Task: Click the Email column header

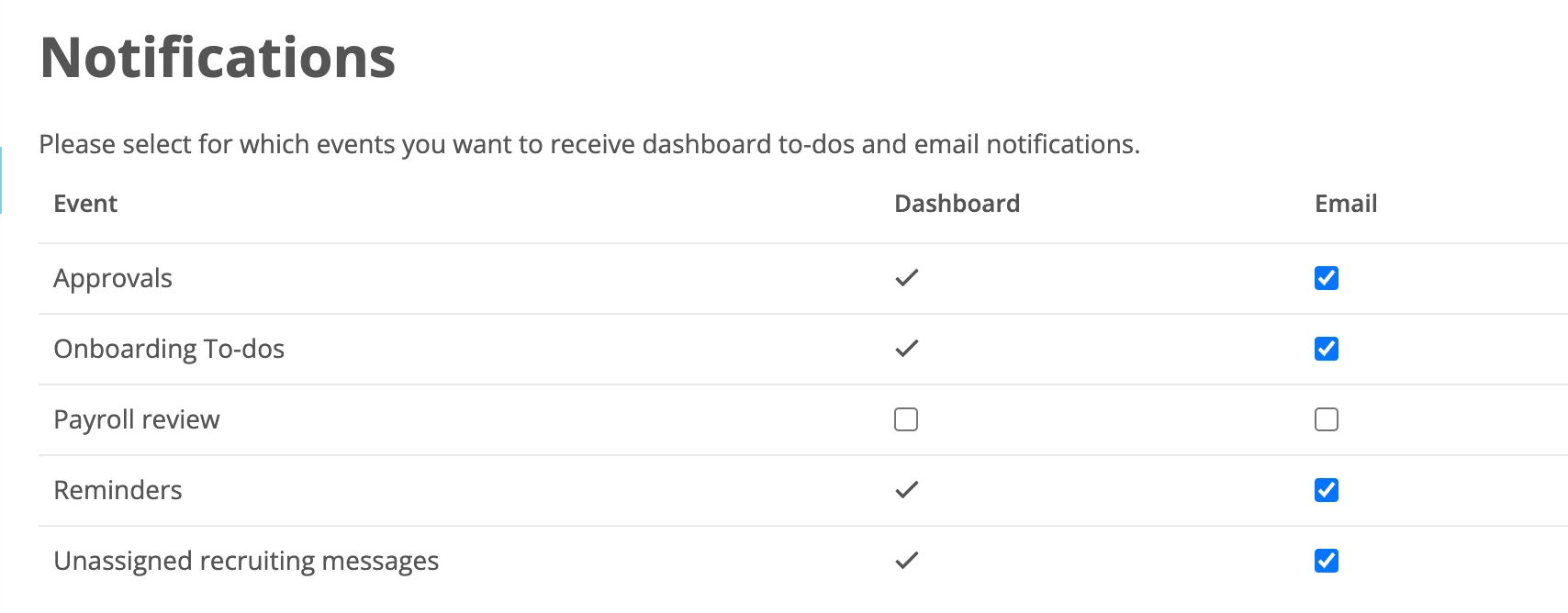Action: click(x=1346, y=204)
